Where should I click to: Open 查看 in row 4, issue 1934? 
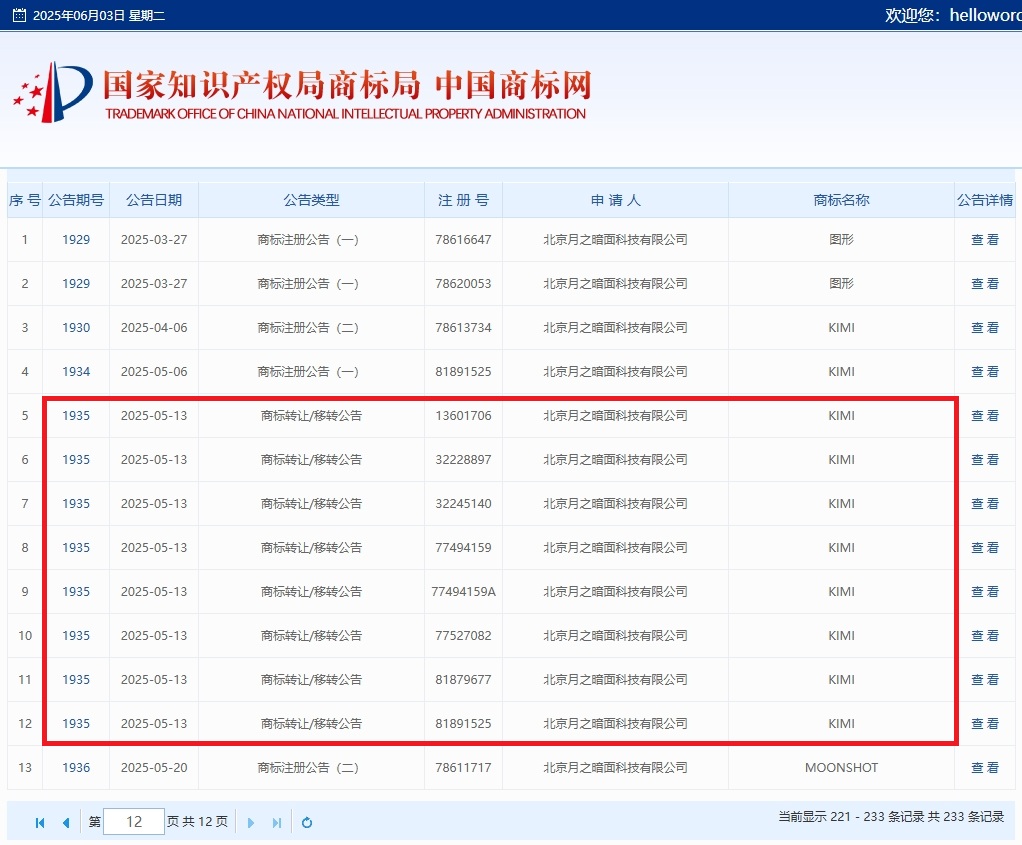[984, 372]
